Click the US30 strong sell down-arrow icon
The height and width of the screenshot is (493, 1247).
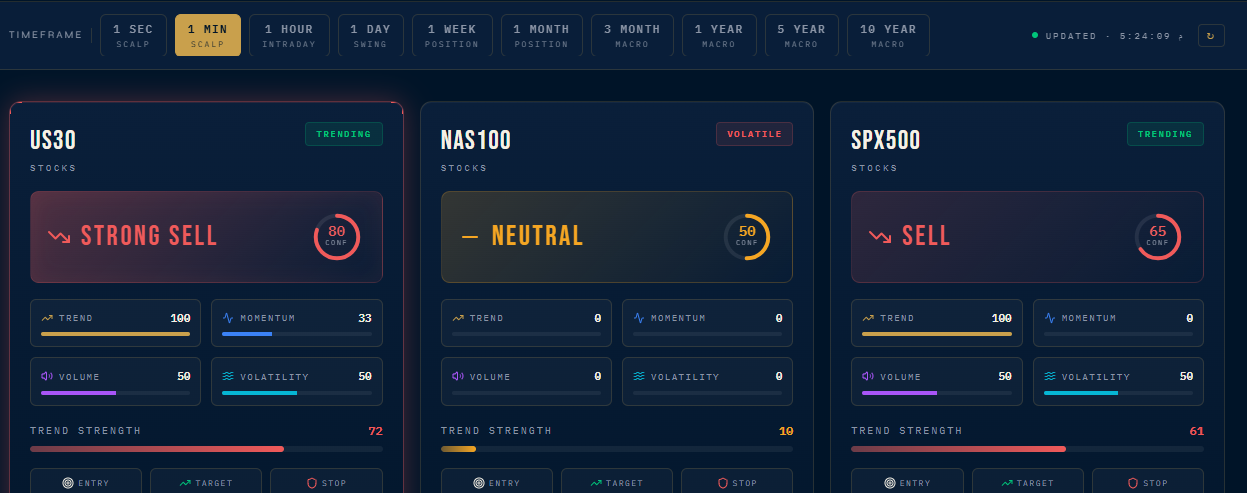(x=59, y=237)
